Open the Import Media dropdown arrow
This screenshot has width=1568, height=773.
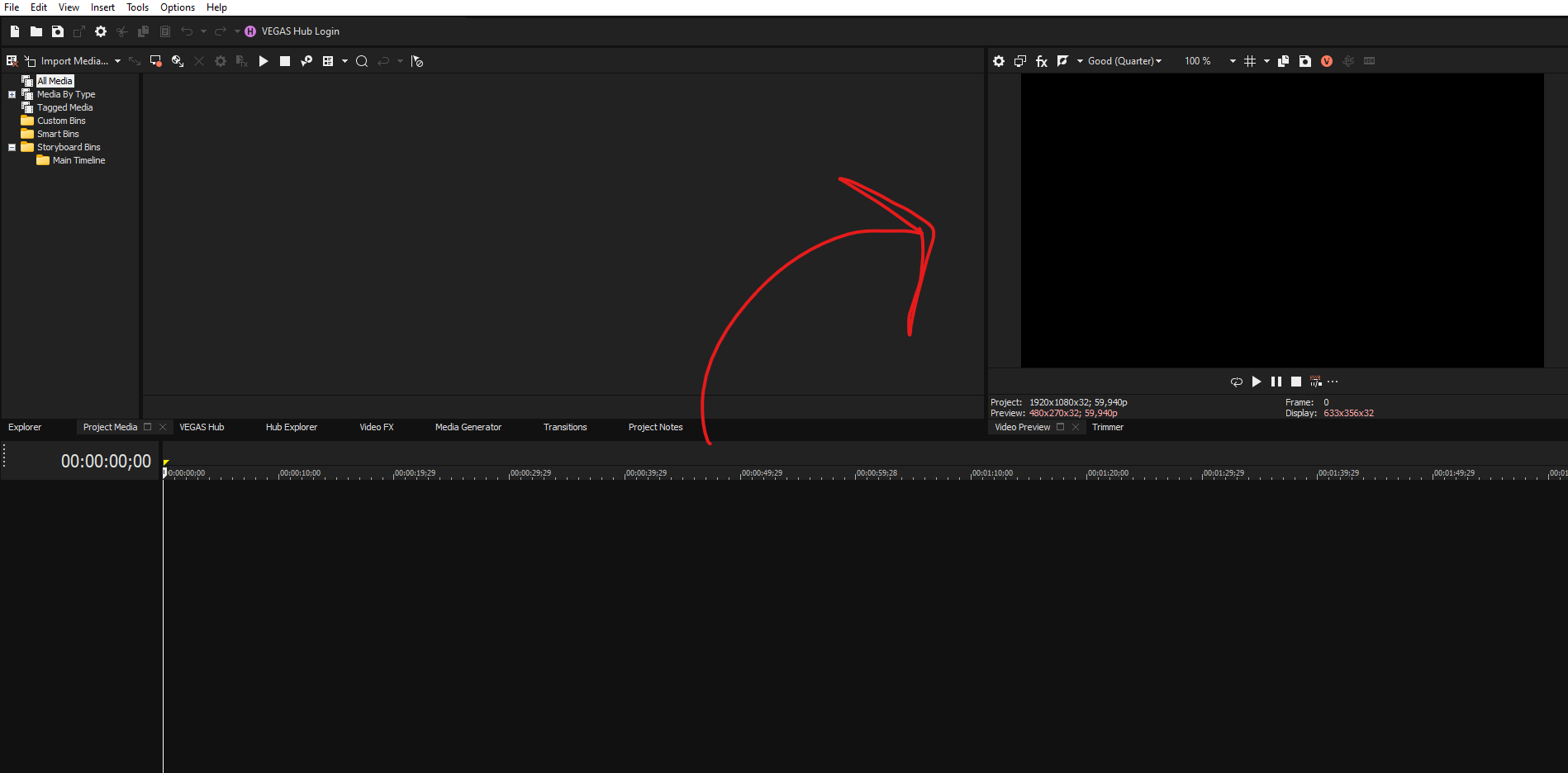click(118, 61)
